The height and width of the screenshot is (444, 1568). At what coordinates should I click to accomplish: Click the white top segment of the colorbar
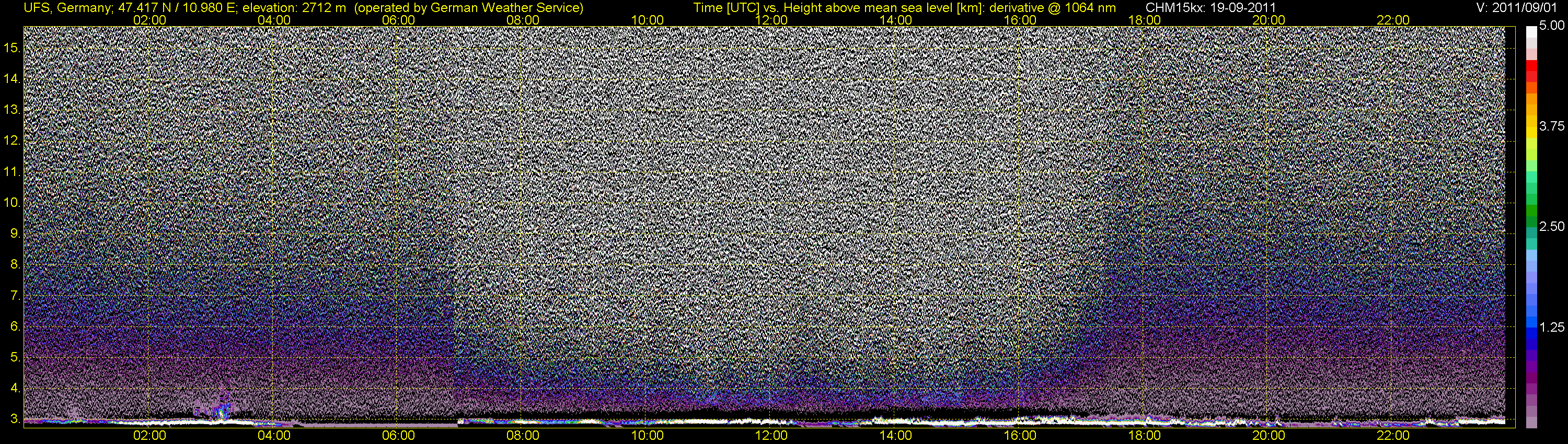point(1531,32)
